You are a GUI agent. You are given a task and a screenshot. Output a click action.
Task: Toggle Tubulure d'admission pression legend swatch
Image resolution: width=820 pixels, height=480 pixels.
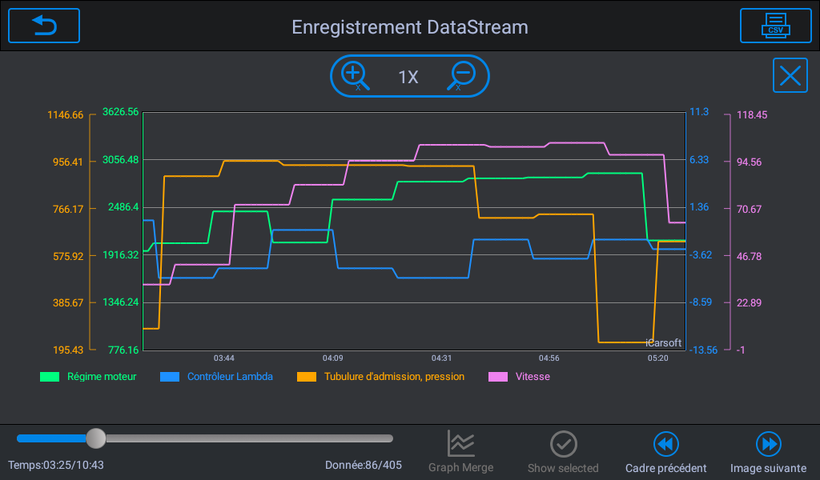(x=306, y=376)
